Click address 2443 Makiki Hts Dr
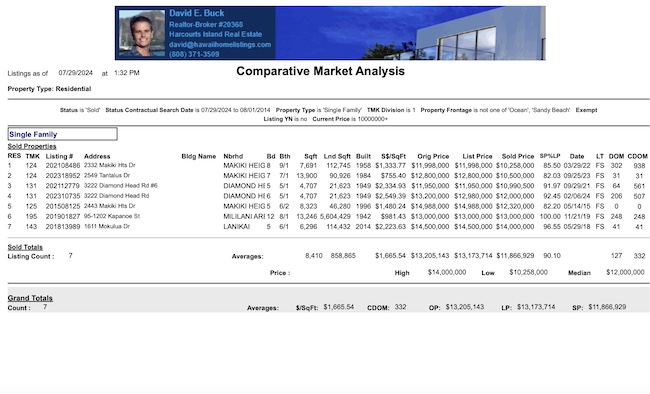Screen dimensions: 650x394 tap(109, 206)
